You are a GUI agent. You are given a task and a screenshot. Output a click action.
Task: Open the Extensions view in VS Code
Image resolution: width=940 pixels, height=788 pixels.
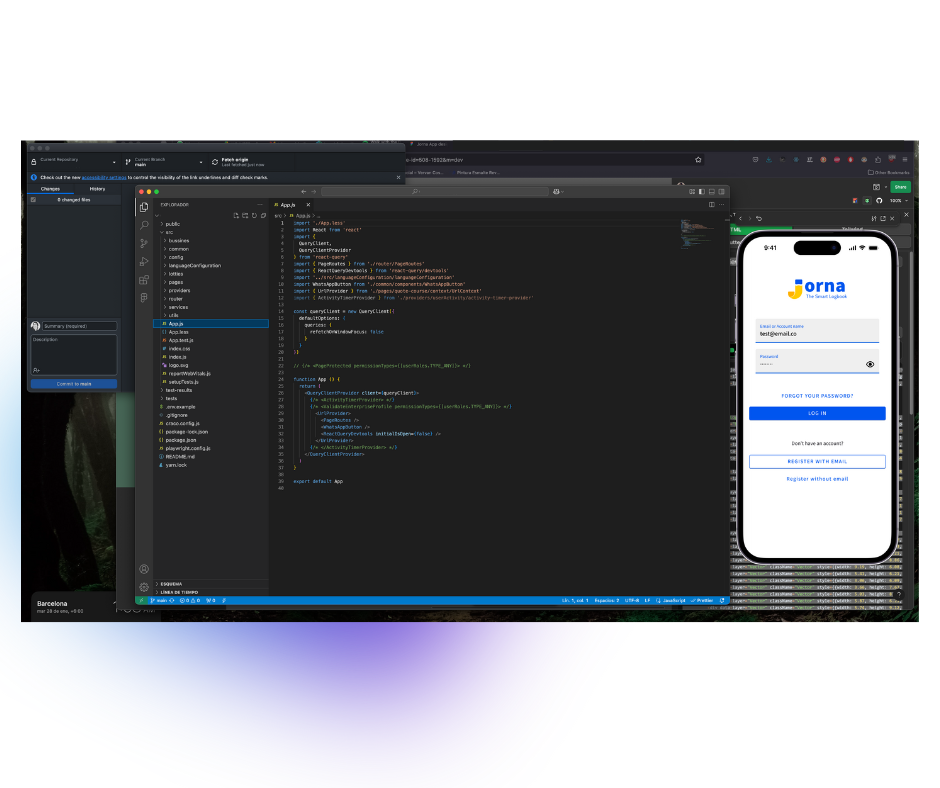click(144, 280)
